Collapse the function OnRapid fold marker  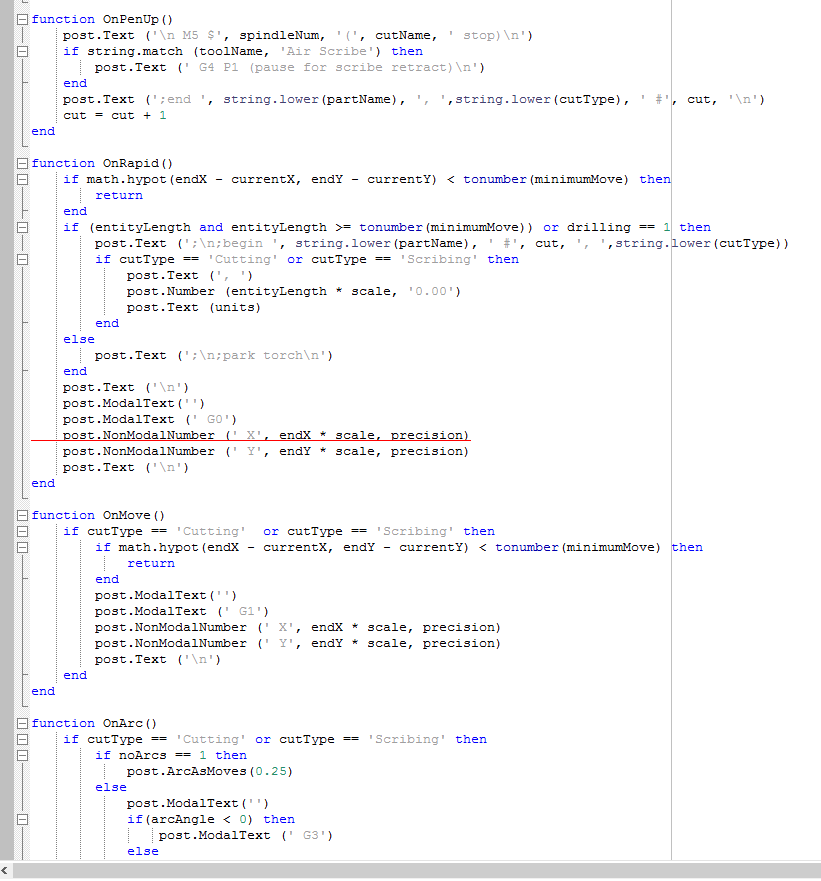pyautogui.click(x=22, y=163)
